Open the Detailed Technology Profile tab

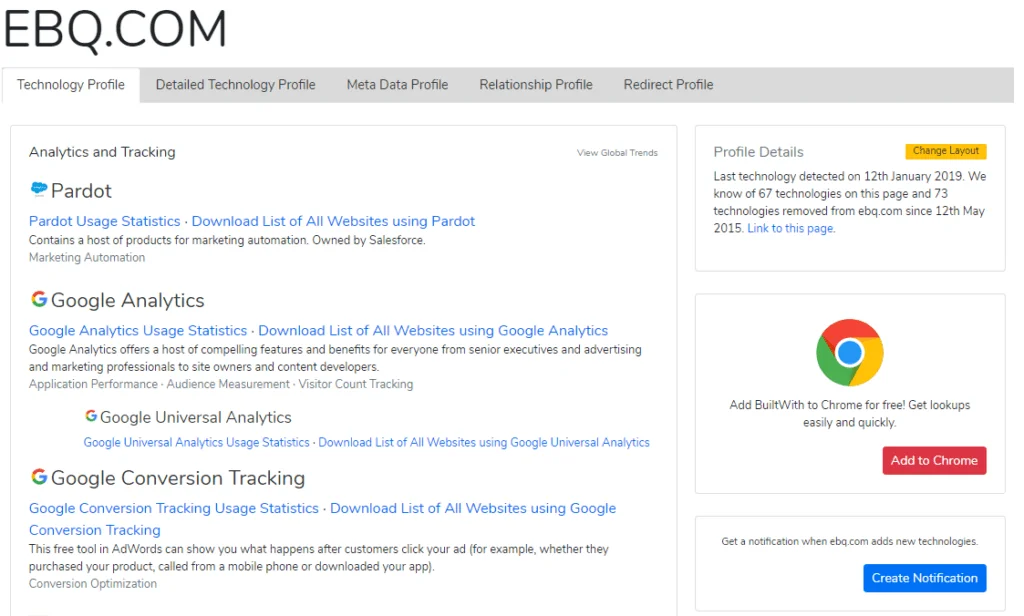pyautogui.click(x=235, y=85)
